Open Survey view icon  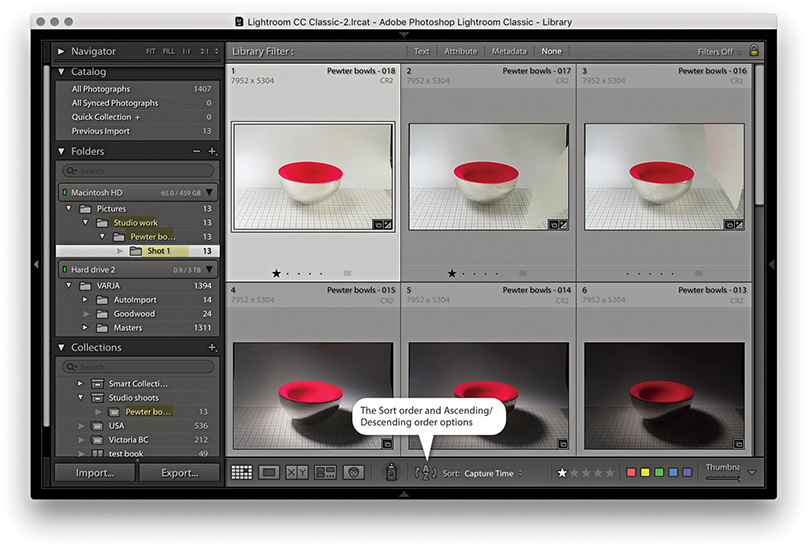coord(325,473)
